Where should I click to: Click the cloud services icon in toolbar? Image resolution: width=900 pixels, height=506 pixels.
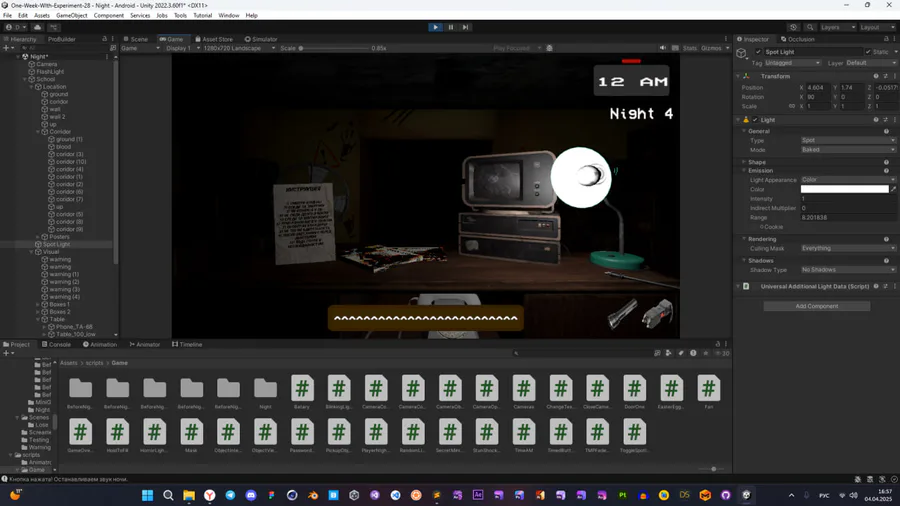coord(37,27)
